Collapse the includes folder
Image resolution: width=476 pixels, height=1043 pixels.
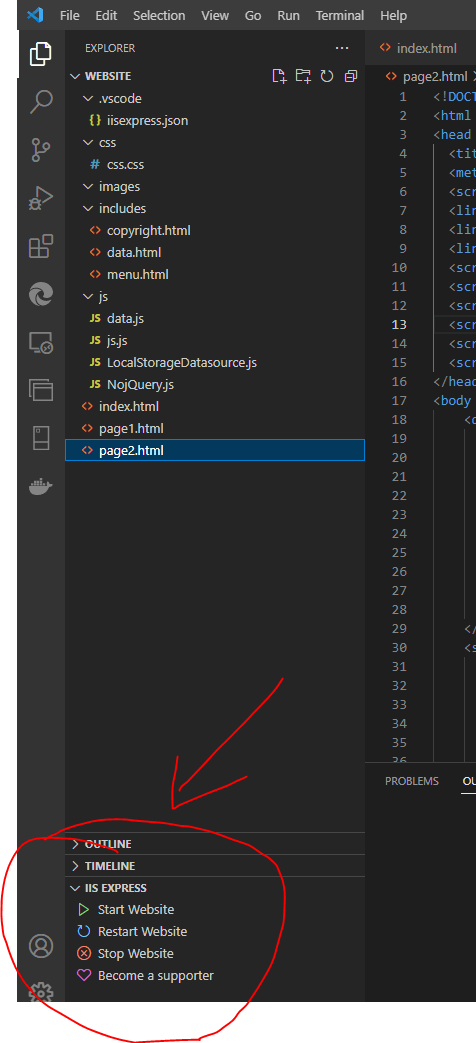pyautogui.click(x=88, y=209)
